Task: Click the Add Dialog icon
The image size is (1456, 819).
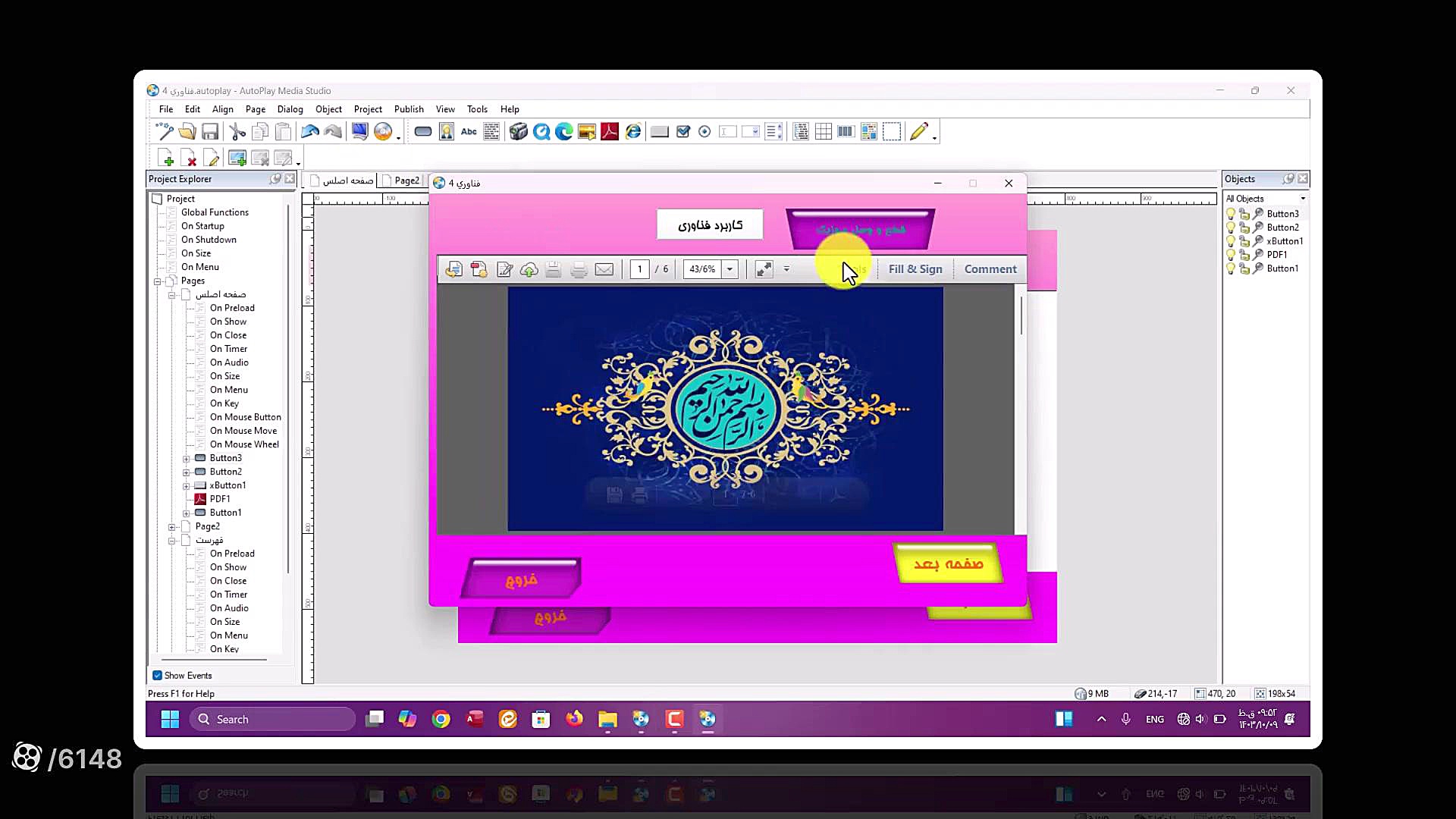Action: [237, 158]
